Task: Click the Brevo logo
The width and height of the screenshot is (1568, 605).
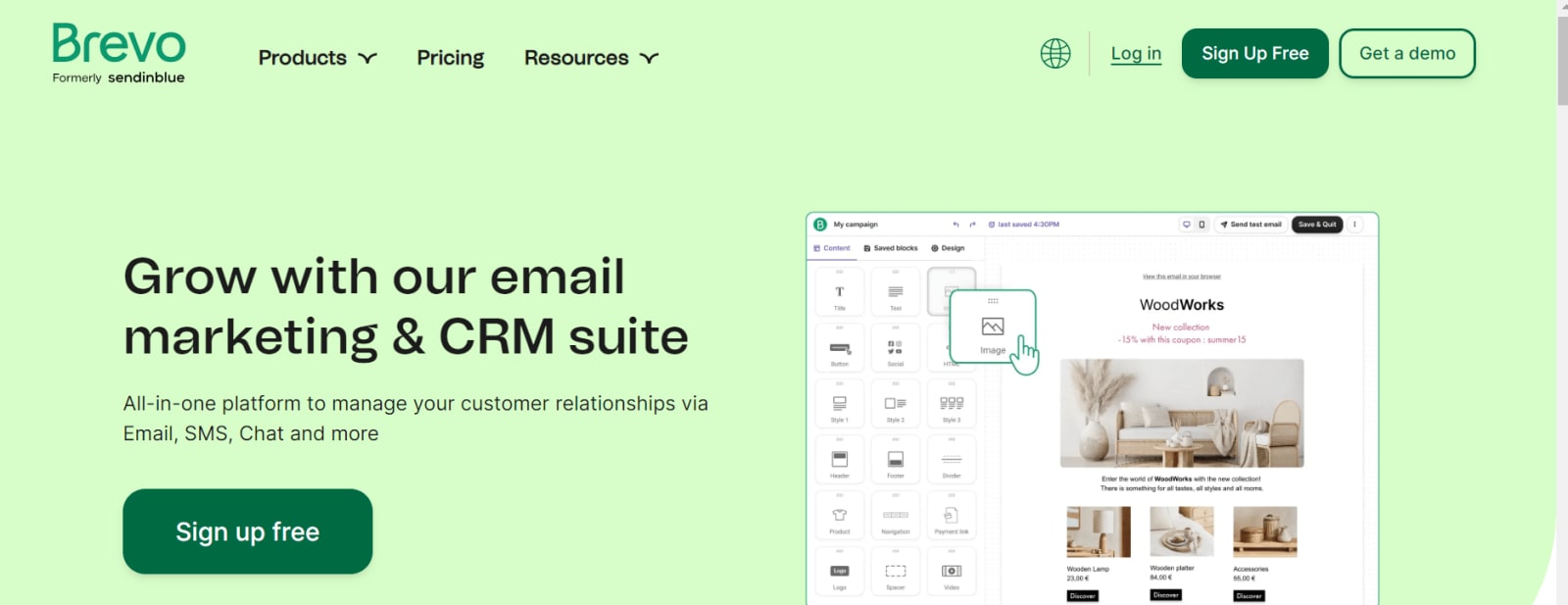Action: click(x=119, y=54)
